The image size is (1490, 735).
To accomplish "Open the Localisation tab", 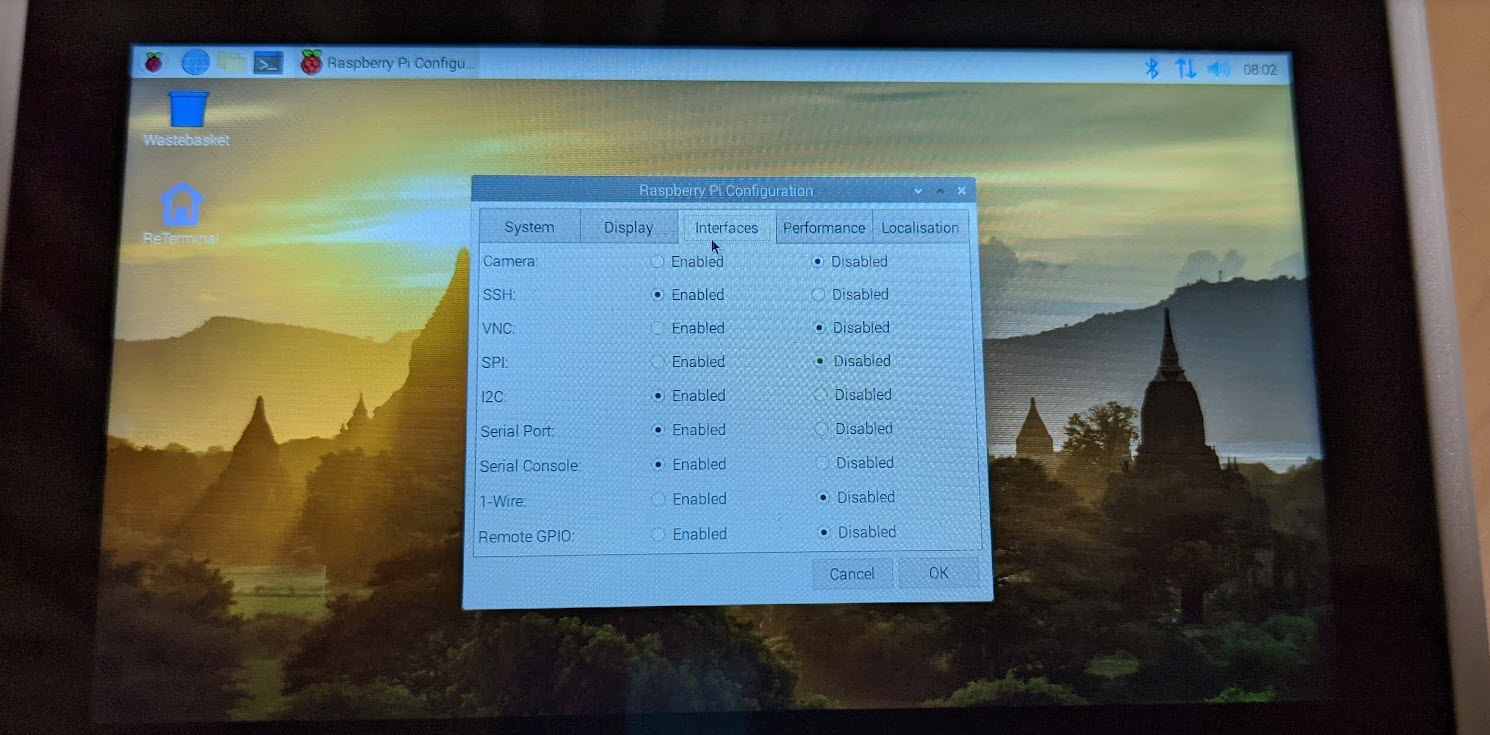I will tap(920, 228).
